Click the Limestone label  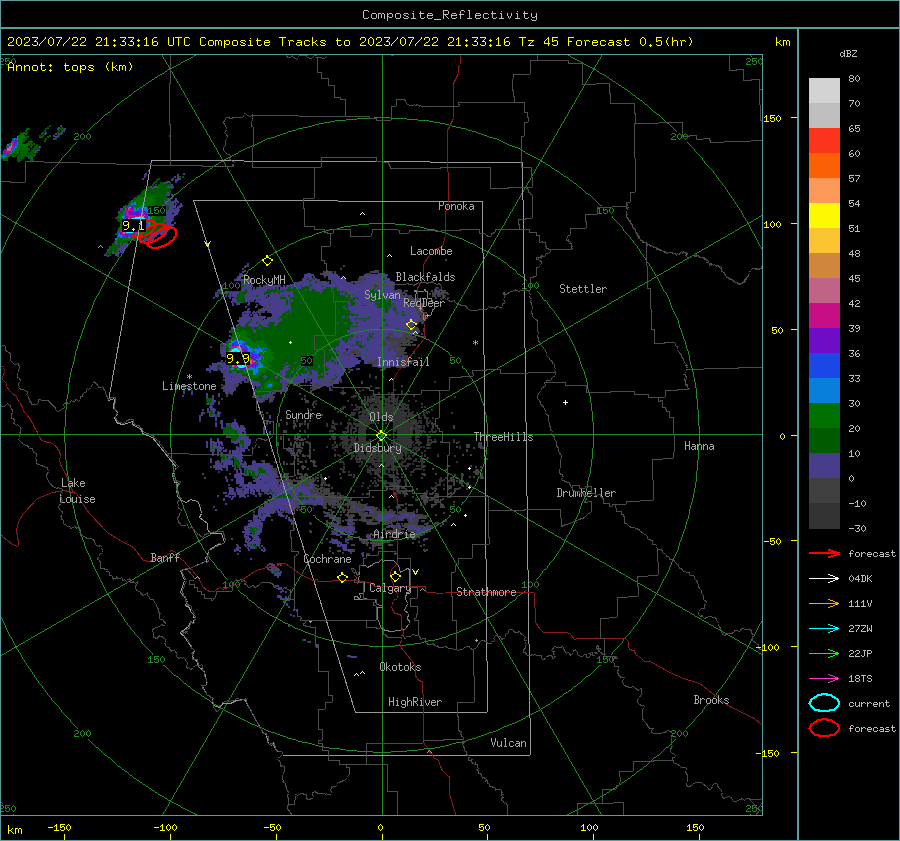189,386
